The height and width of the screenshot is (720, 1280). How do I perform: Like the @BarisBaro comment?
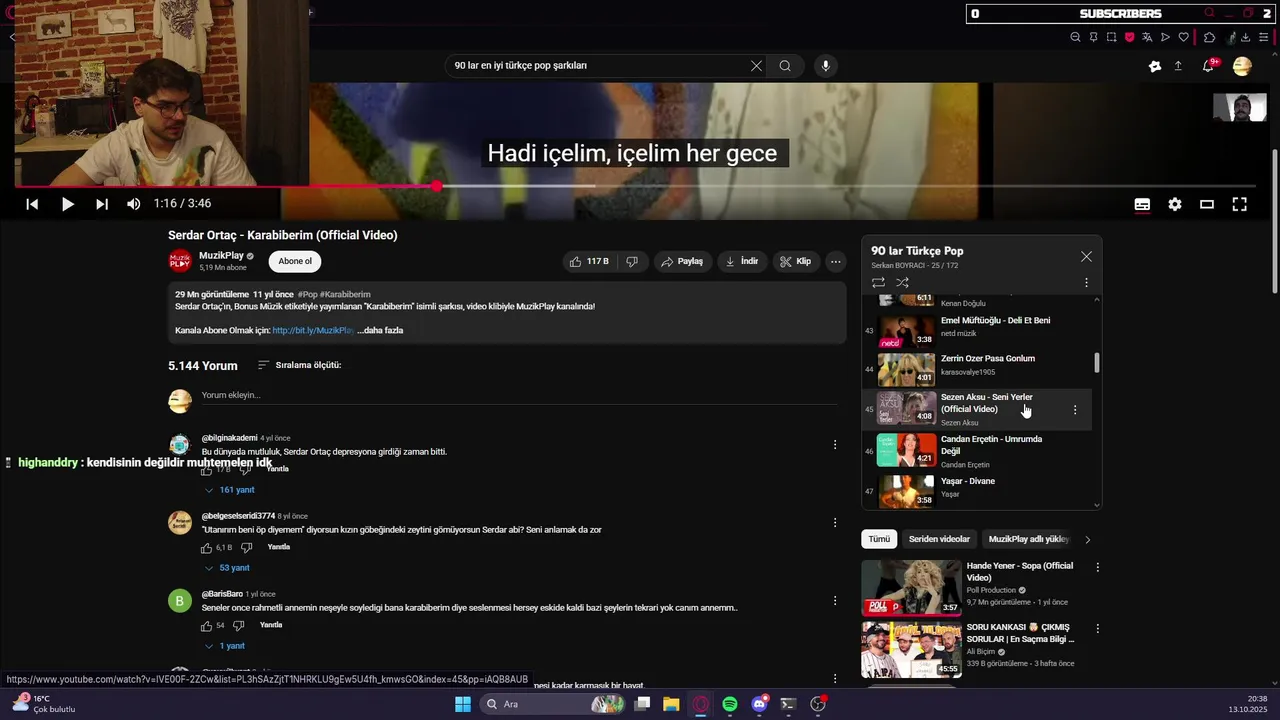tap(207, 626)
